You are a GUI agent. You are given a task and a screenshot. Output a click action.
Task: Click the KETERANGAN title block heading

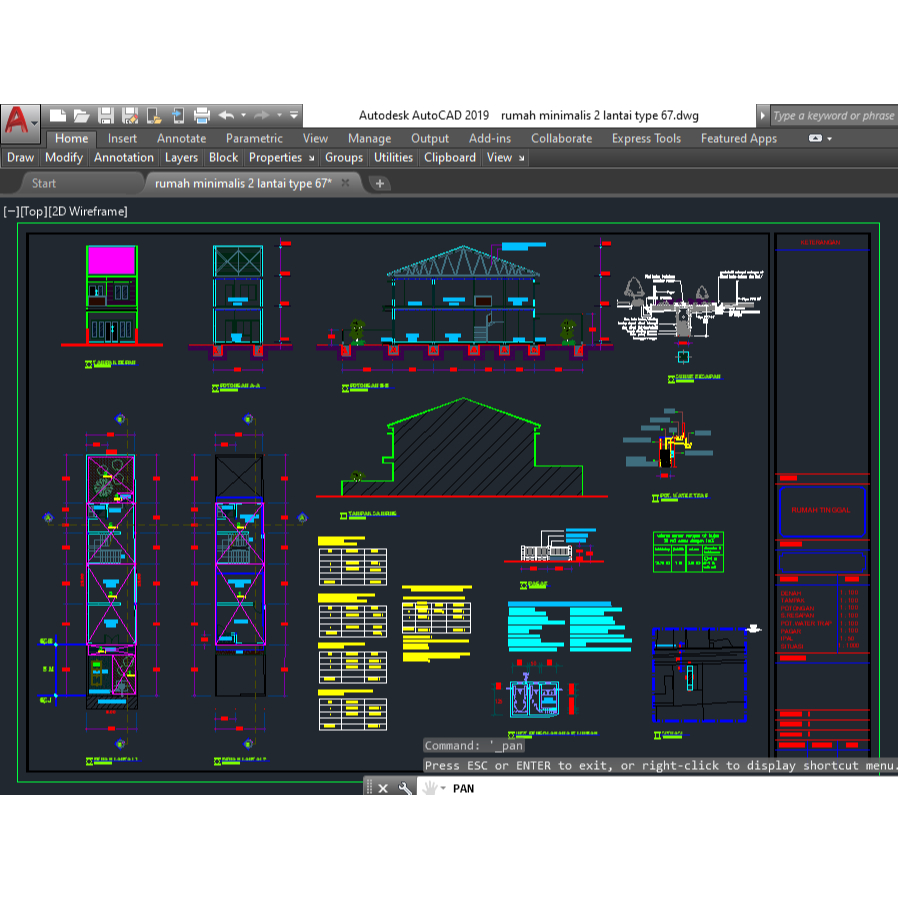820,243
